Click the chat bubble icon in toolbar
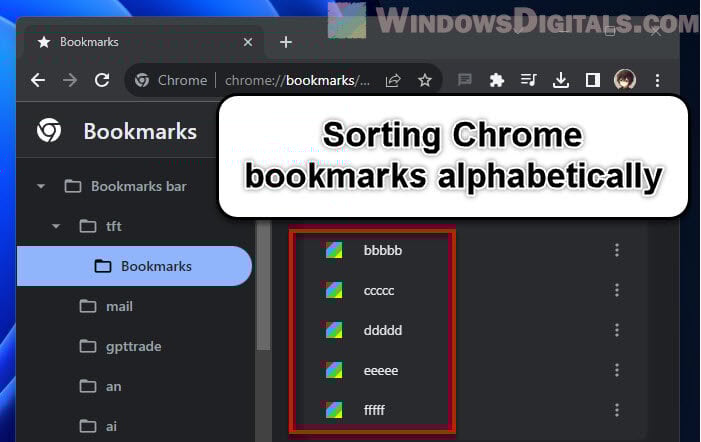This screenshot has width=701, height=442. pos(465,80)
